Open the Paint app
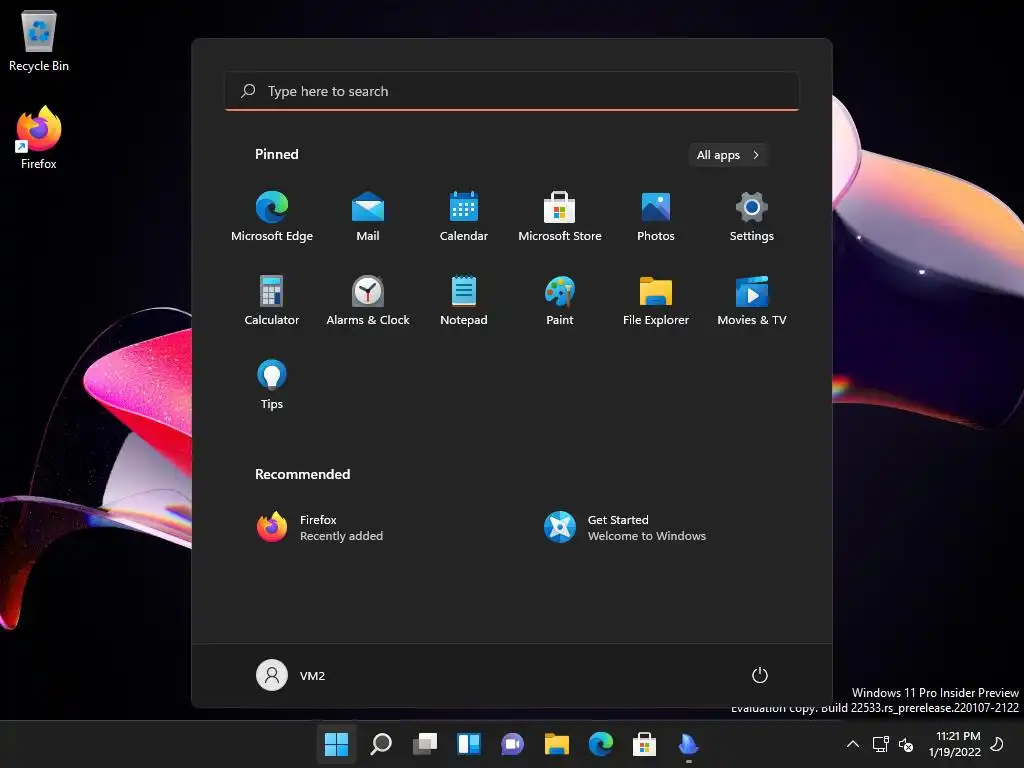The height and width of the screenshot is (768, 1024). (x=560, y=300)
